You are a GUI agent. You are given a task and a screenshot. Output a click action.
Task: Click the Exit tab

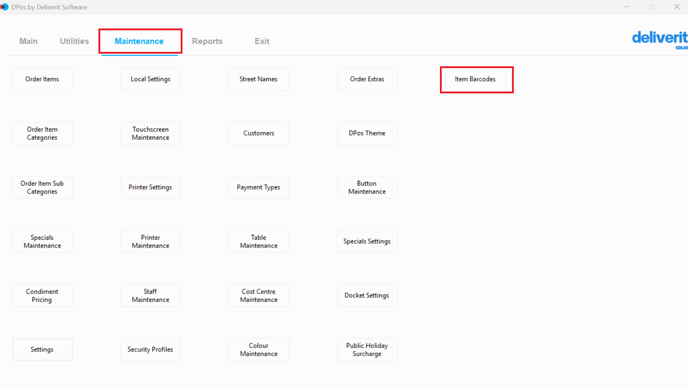coord(262,41)
